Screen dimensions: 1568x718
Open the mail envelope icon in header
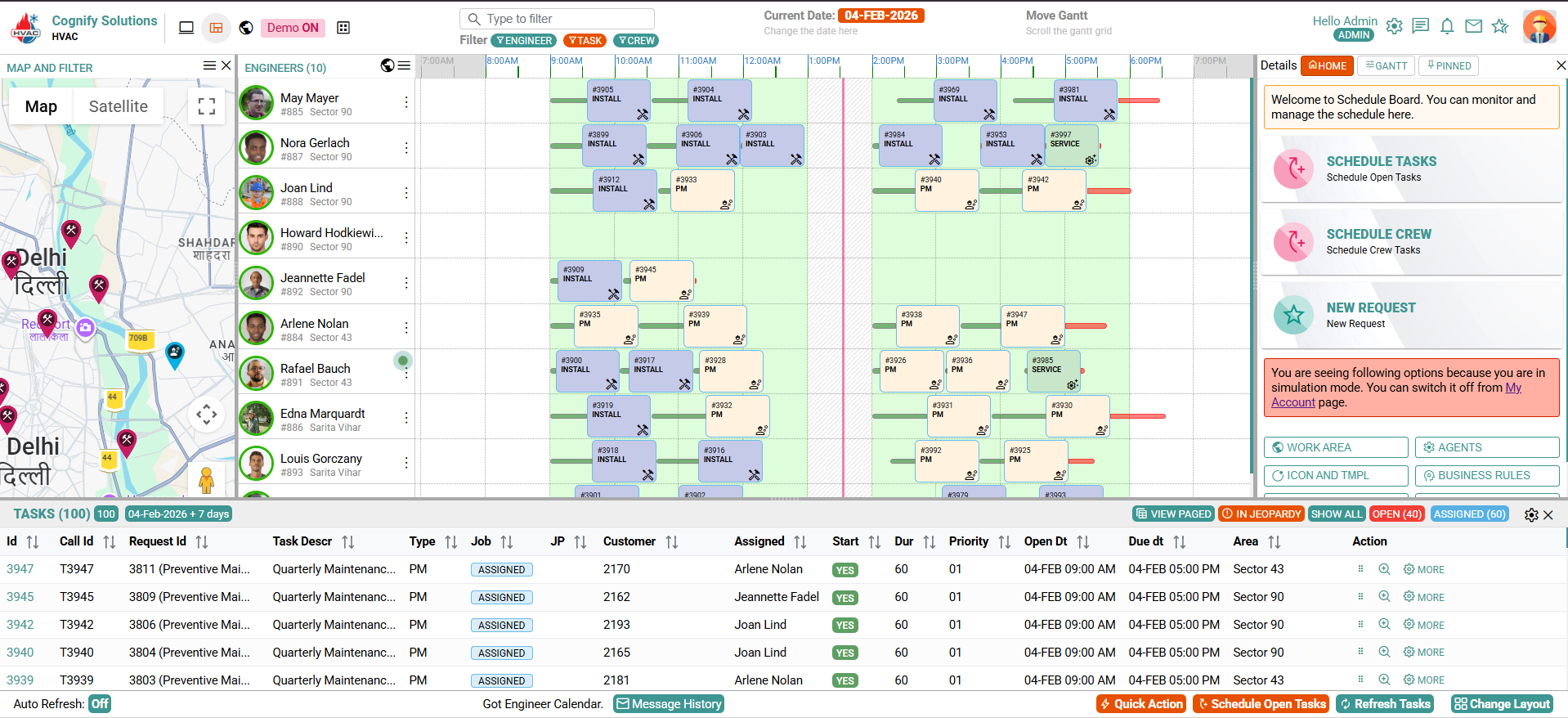click(x=1473, y=26)
